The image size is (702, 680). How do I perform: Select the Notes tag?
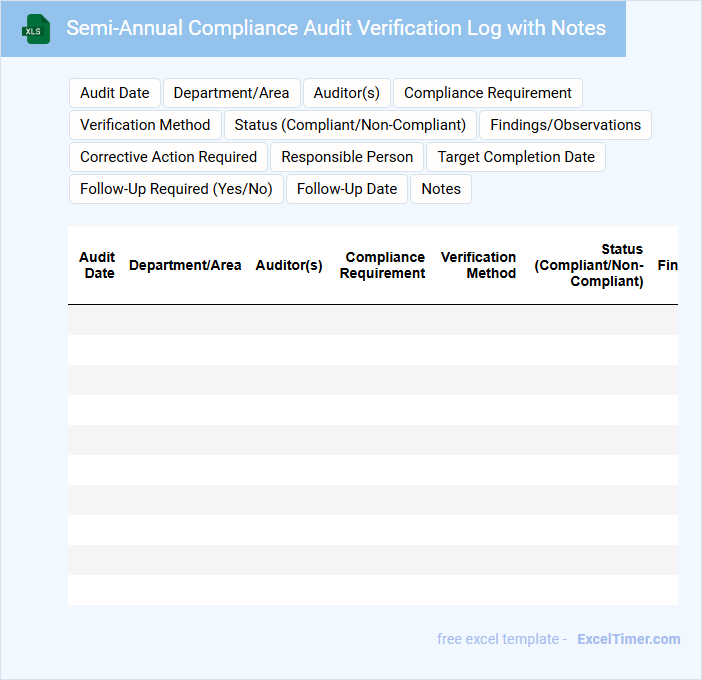point(441,189)
